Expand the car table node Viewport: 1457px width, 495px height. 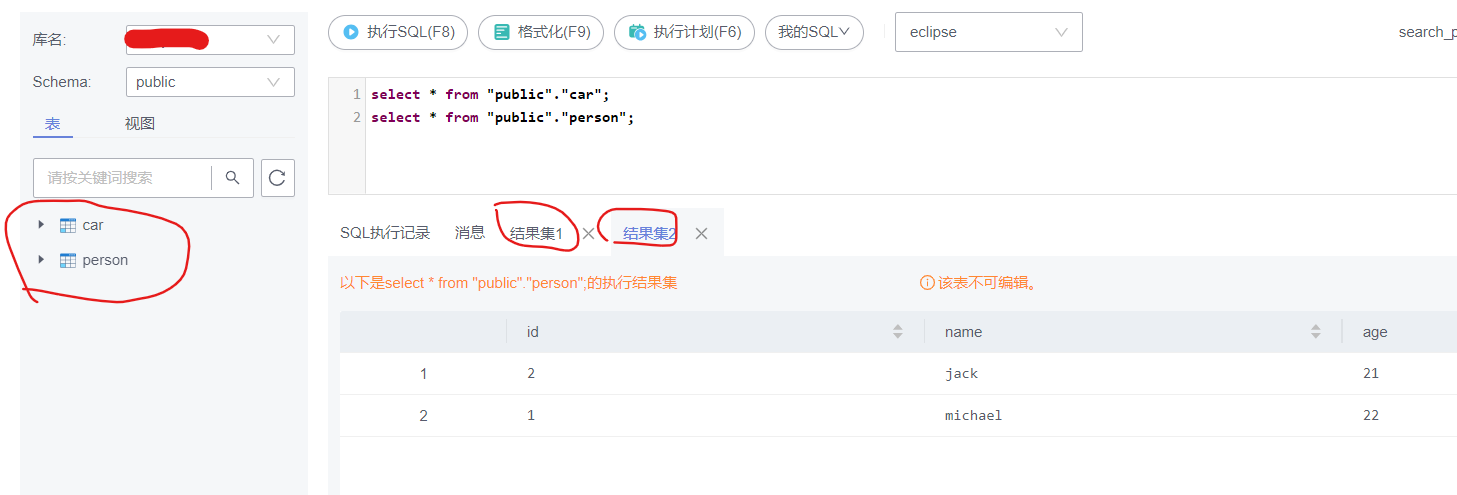(x=41, y=225)
